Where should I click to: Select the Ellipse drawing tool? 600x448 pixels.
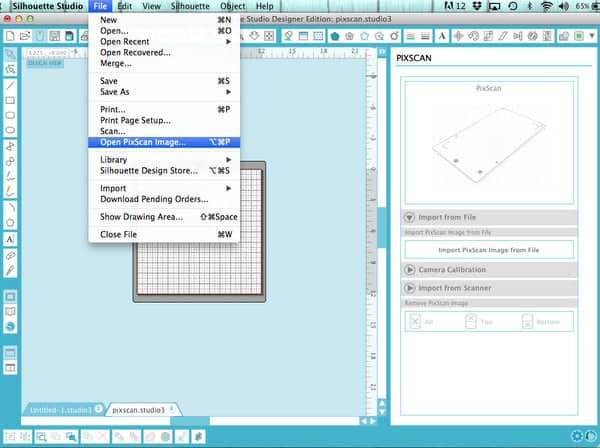coord(10,130)
